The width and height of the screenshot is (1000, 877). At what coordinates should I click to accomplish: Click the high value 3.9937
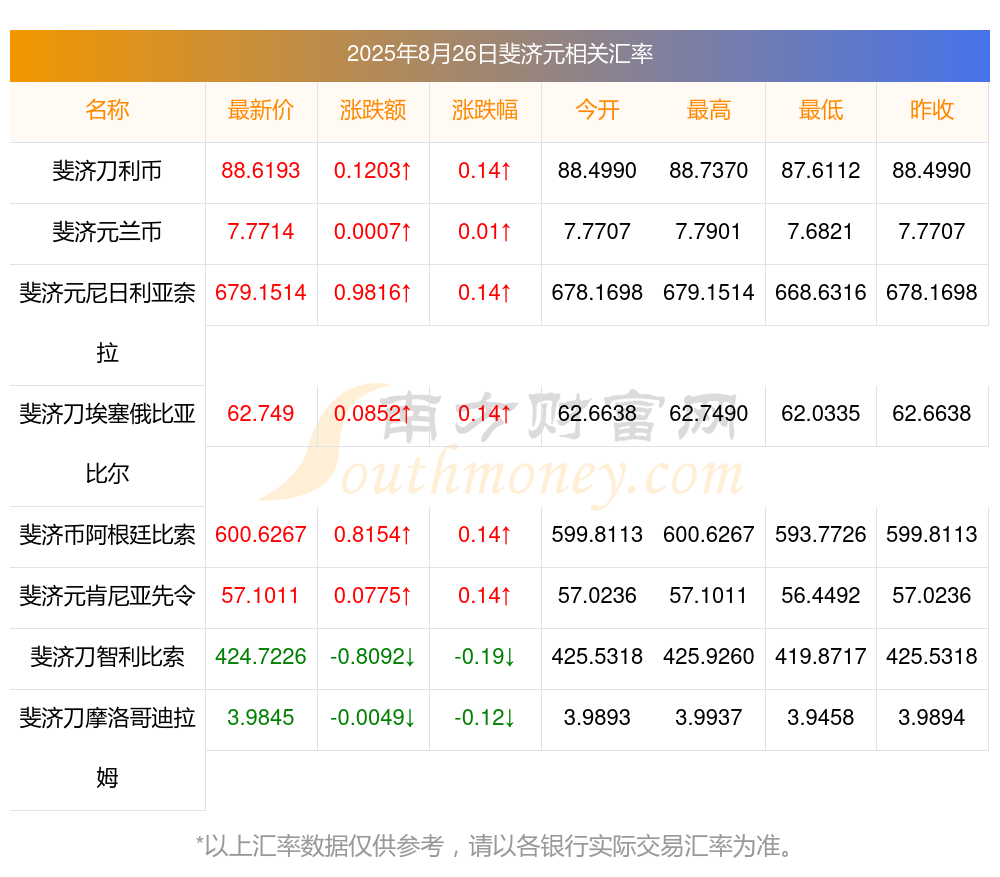[x=709, y=718]
